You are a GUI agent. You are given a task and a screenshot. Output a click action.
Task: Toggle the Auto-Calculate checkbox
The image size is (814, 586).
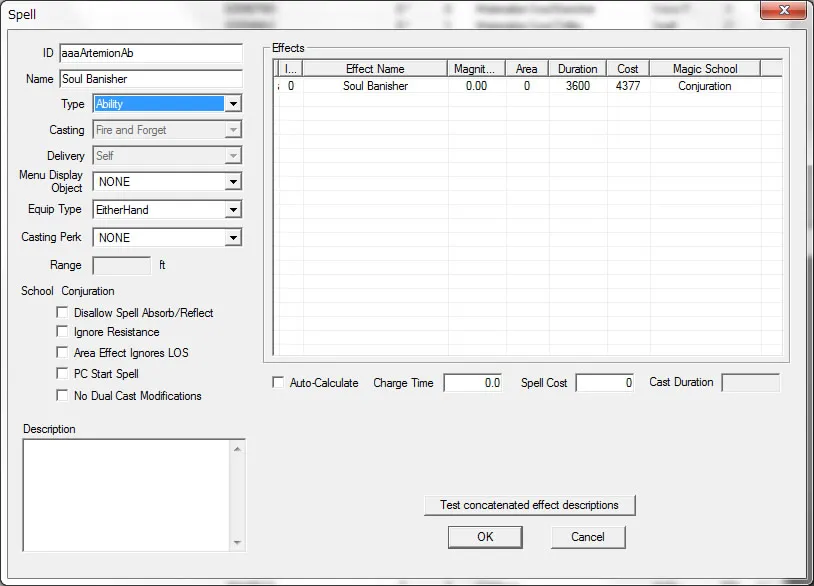278,383
